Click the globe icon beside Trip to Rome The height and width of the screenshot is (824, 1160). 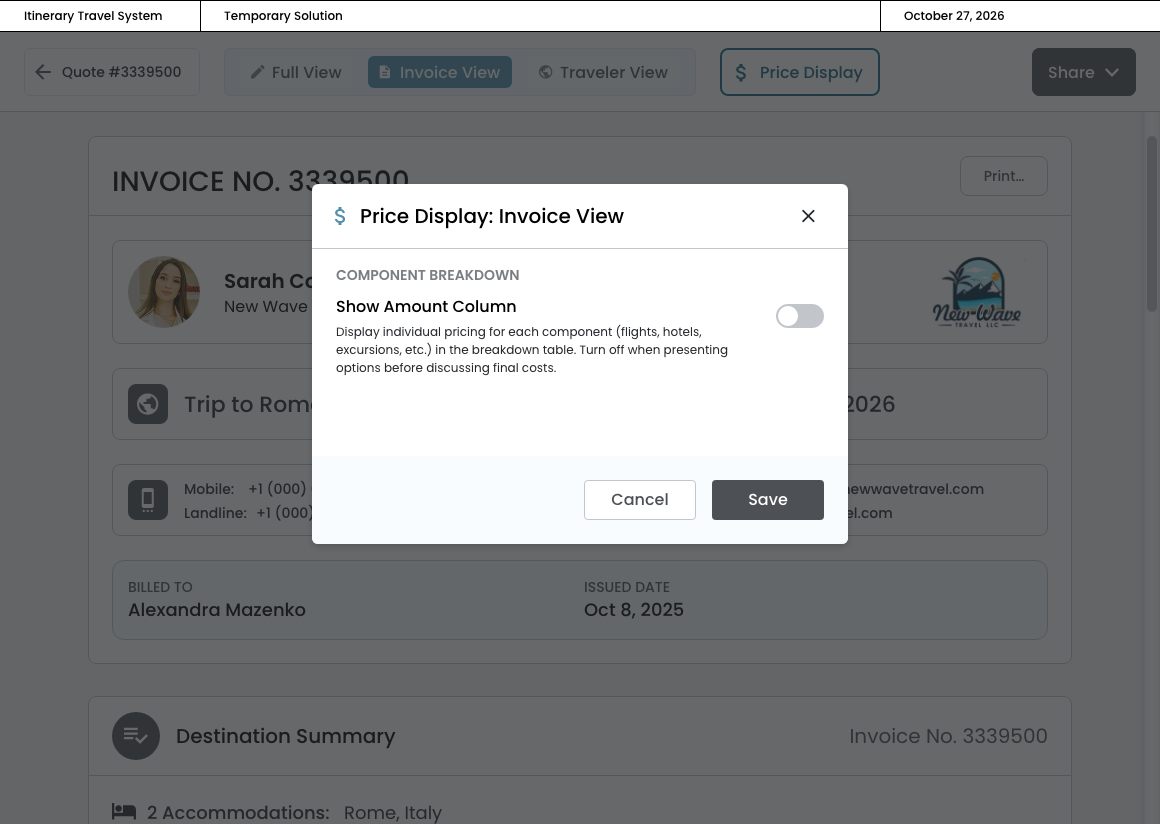coord(148,404)
